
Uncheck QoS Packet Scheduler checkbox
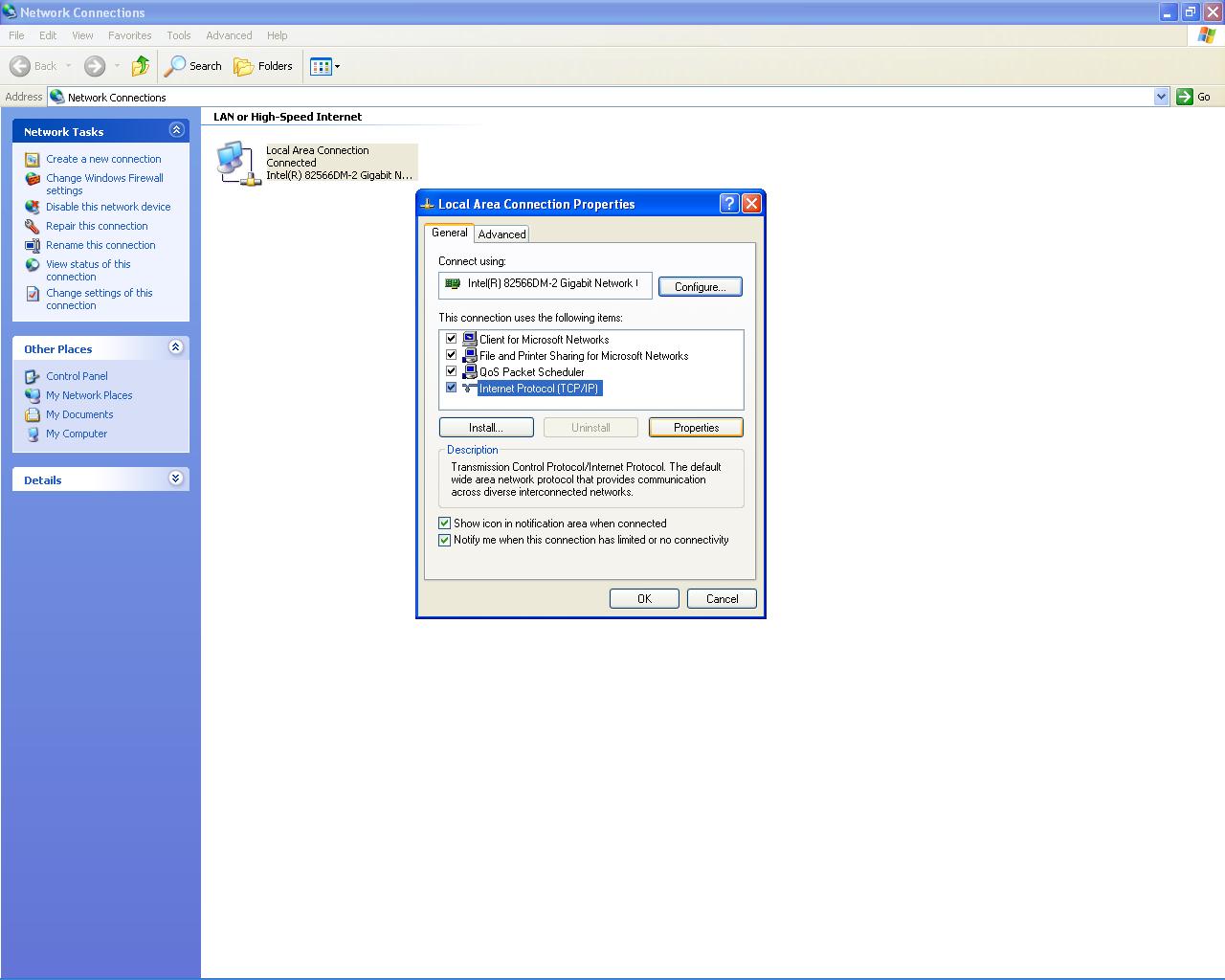(x=451, y=371)
